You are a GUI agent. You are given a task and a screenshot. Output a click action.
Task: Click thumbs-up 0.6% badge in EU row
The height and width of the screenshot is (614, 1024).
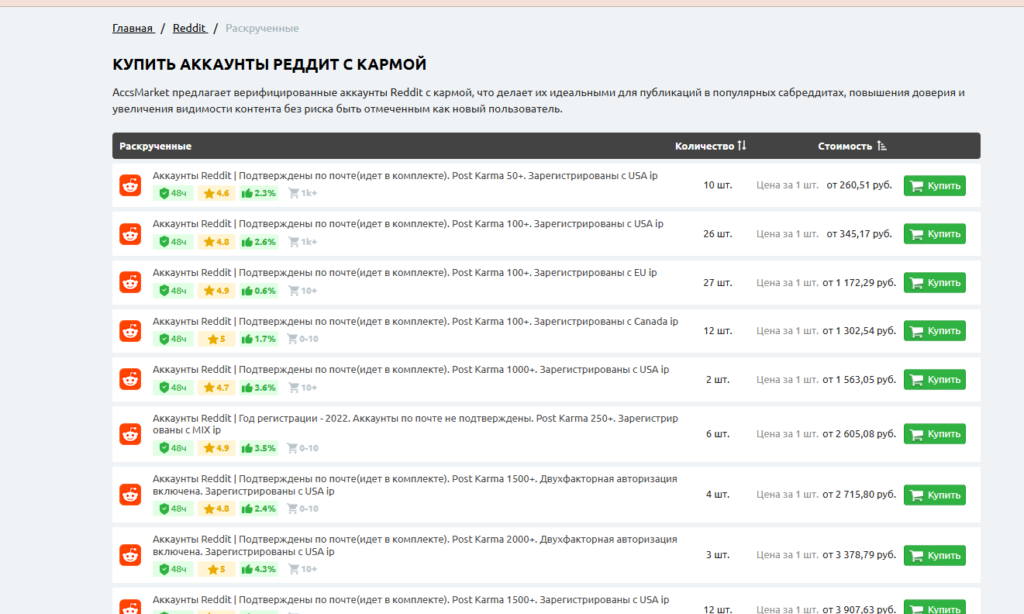click(x=259, y=291)
